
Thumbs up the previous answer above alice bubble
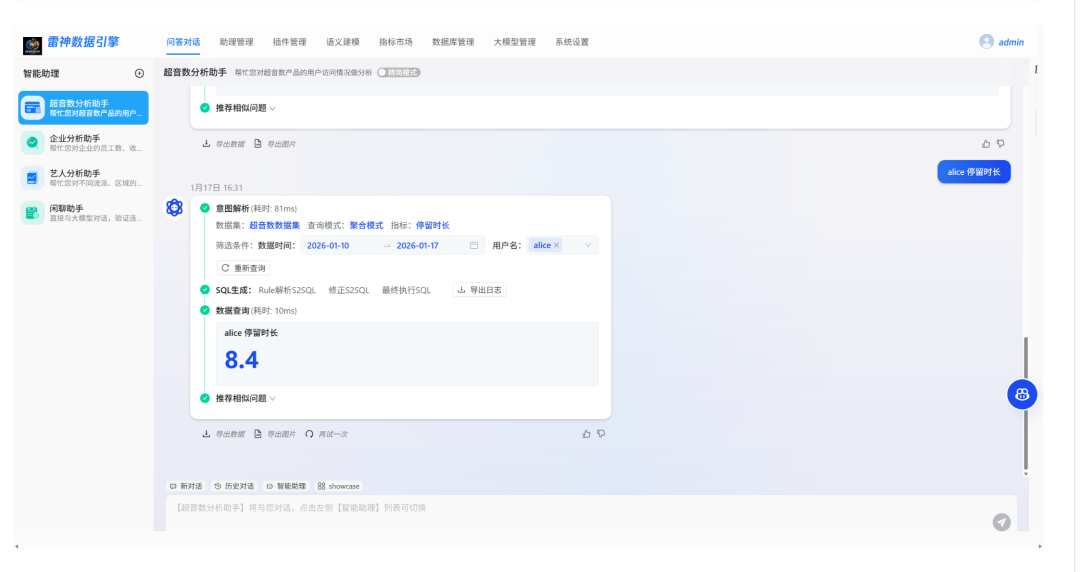click(x=986, y=144)
